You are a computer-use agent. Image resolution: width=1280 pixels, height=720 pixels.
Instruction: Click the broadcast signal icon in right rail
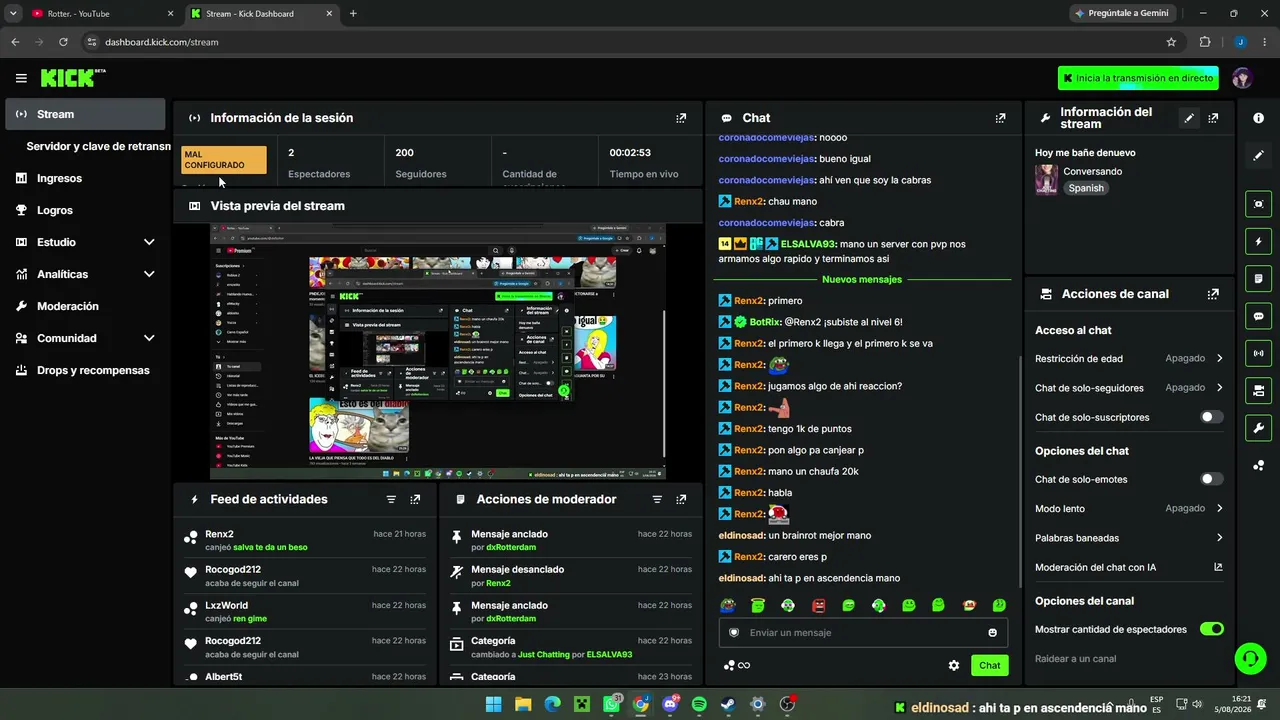point(1258,353)
